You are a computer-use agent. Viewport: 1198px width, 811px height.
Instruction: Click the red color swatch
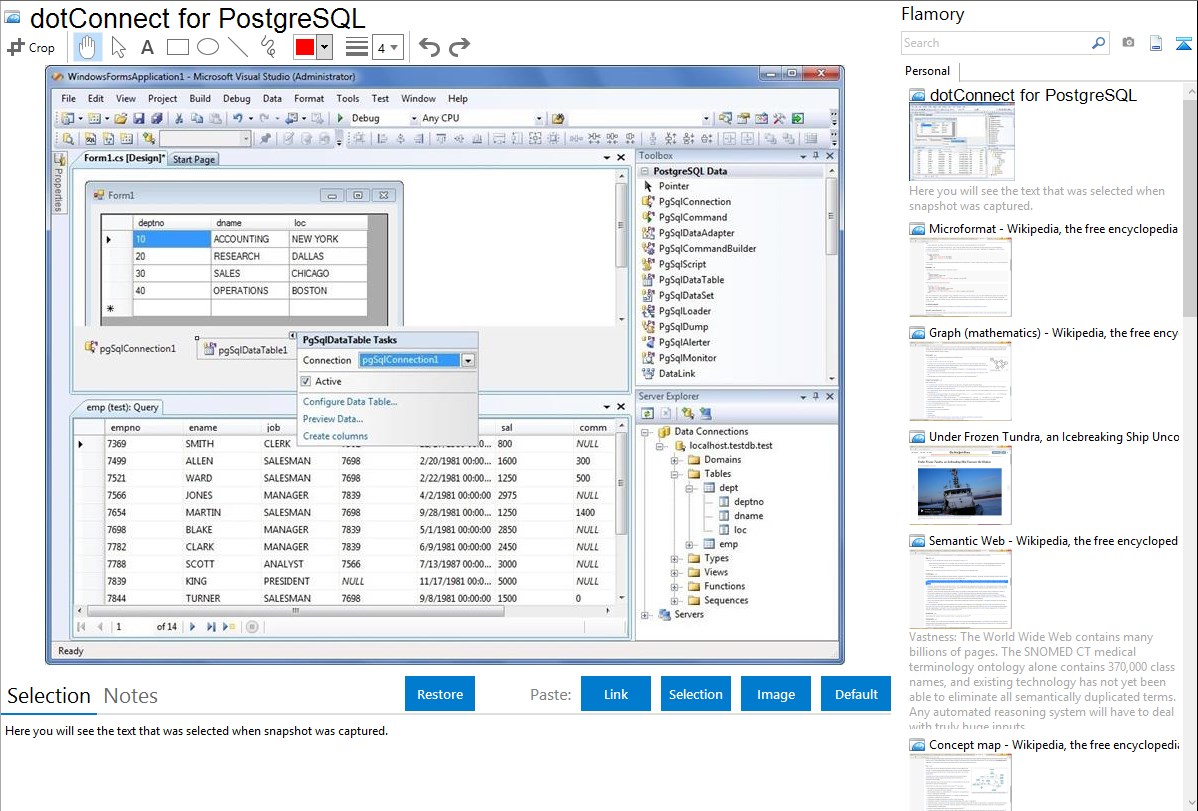304,47
